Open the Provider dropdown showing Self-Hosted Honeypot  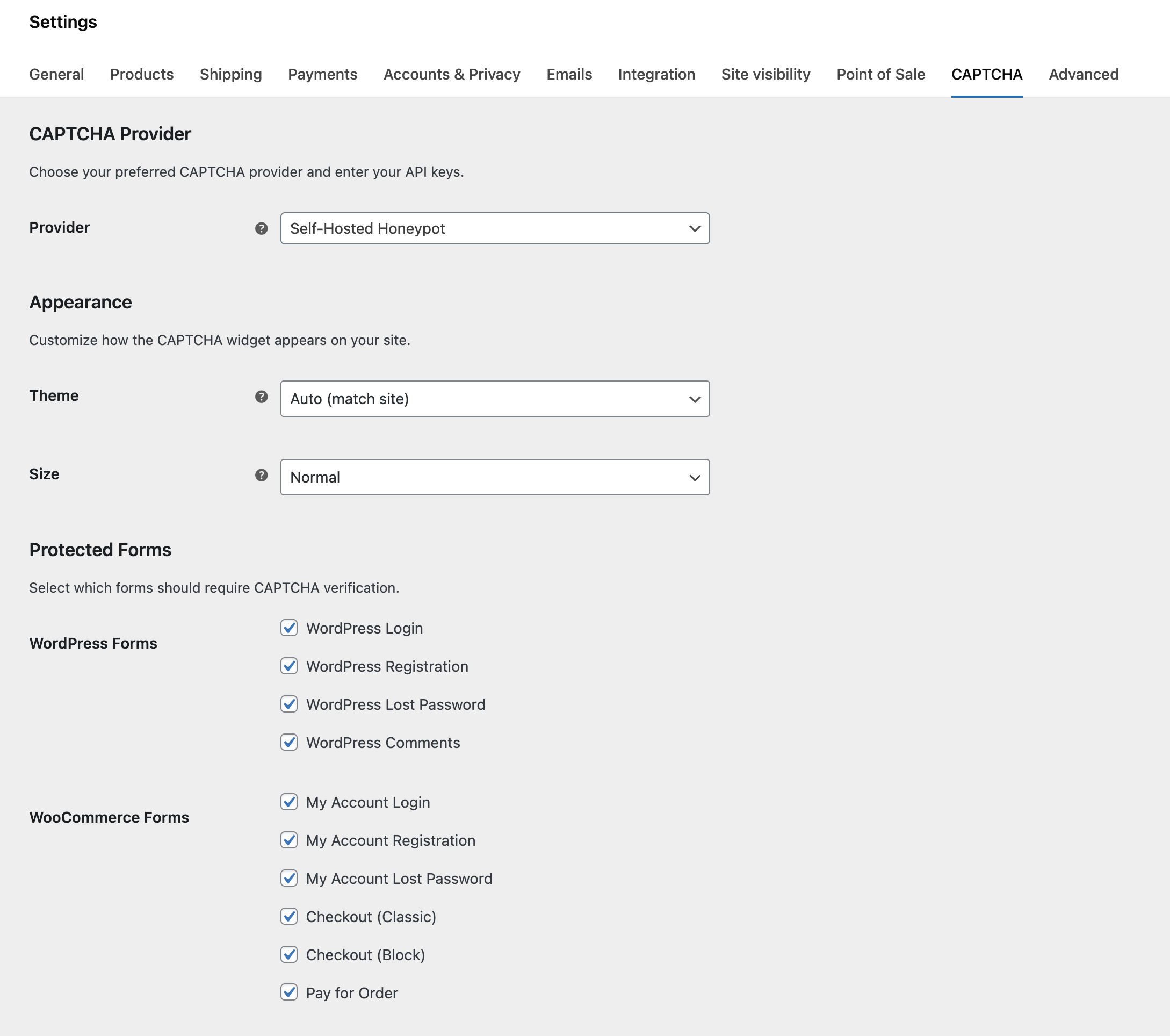[x=495, y=228]
